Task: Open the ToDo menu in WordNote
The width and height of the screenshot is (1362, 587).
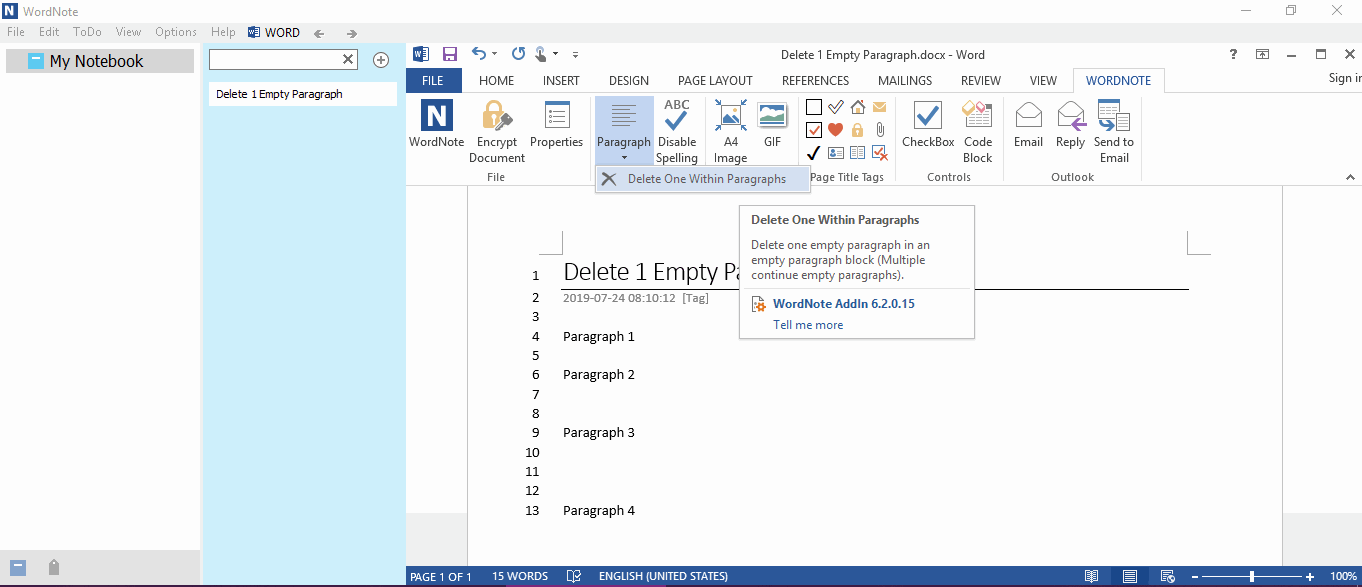Action: point(87,32)
